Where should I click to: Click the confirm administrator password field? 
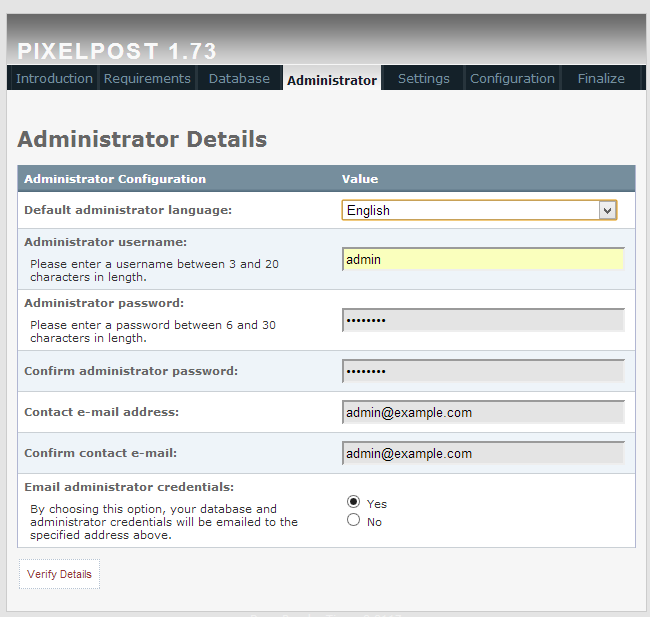(483, 371)
